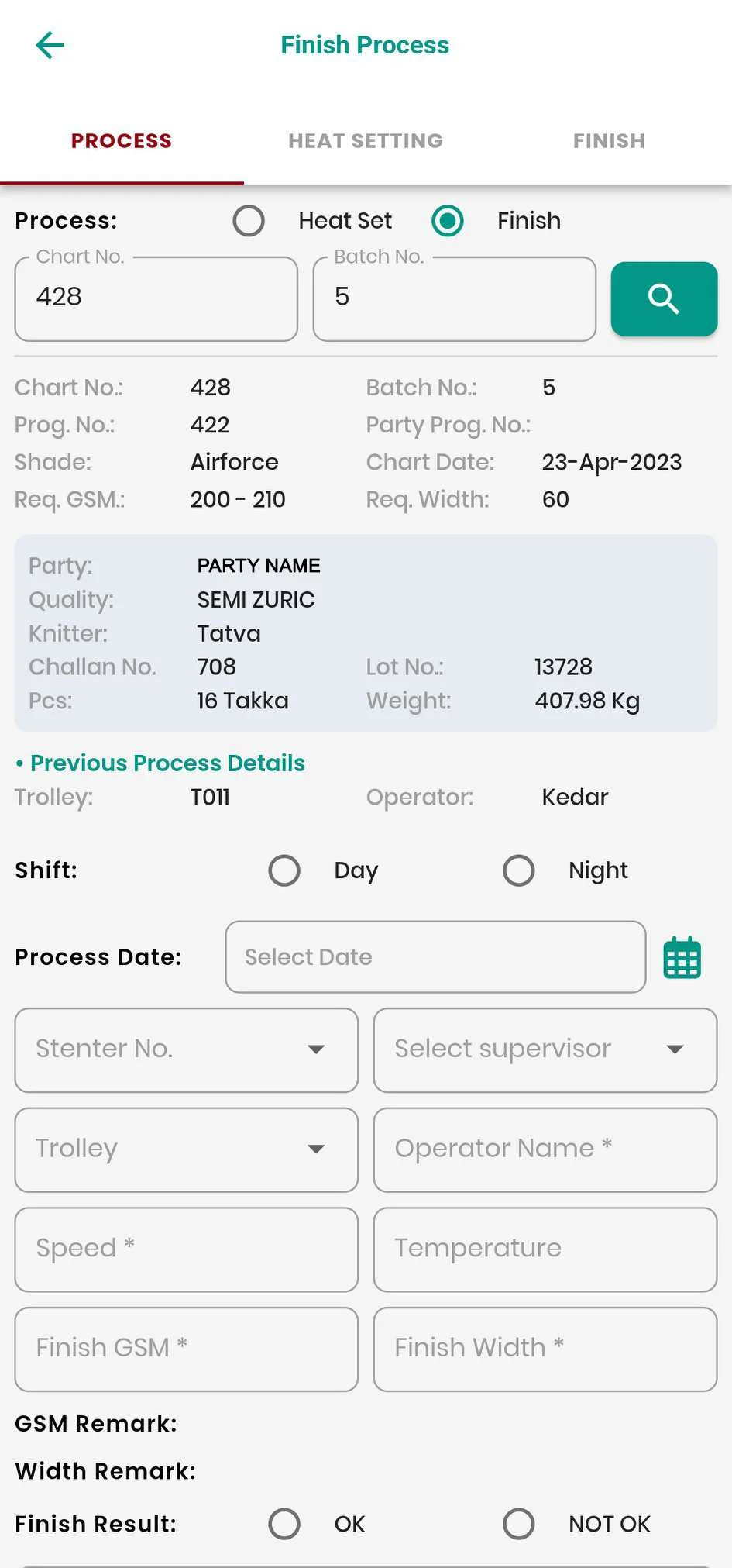Open the Select supervisor dropdown

coord(545,1049)
